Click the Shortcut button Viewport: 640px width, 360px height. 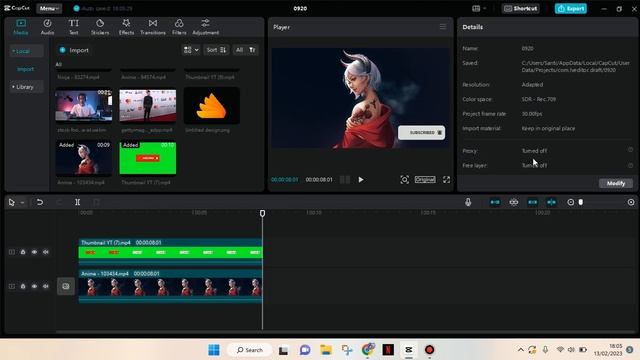tap(520, 9)
